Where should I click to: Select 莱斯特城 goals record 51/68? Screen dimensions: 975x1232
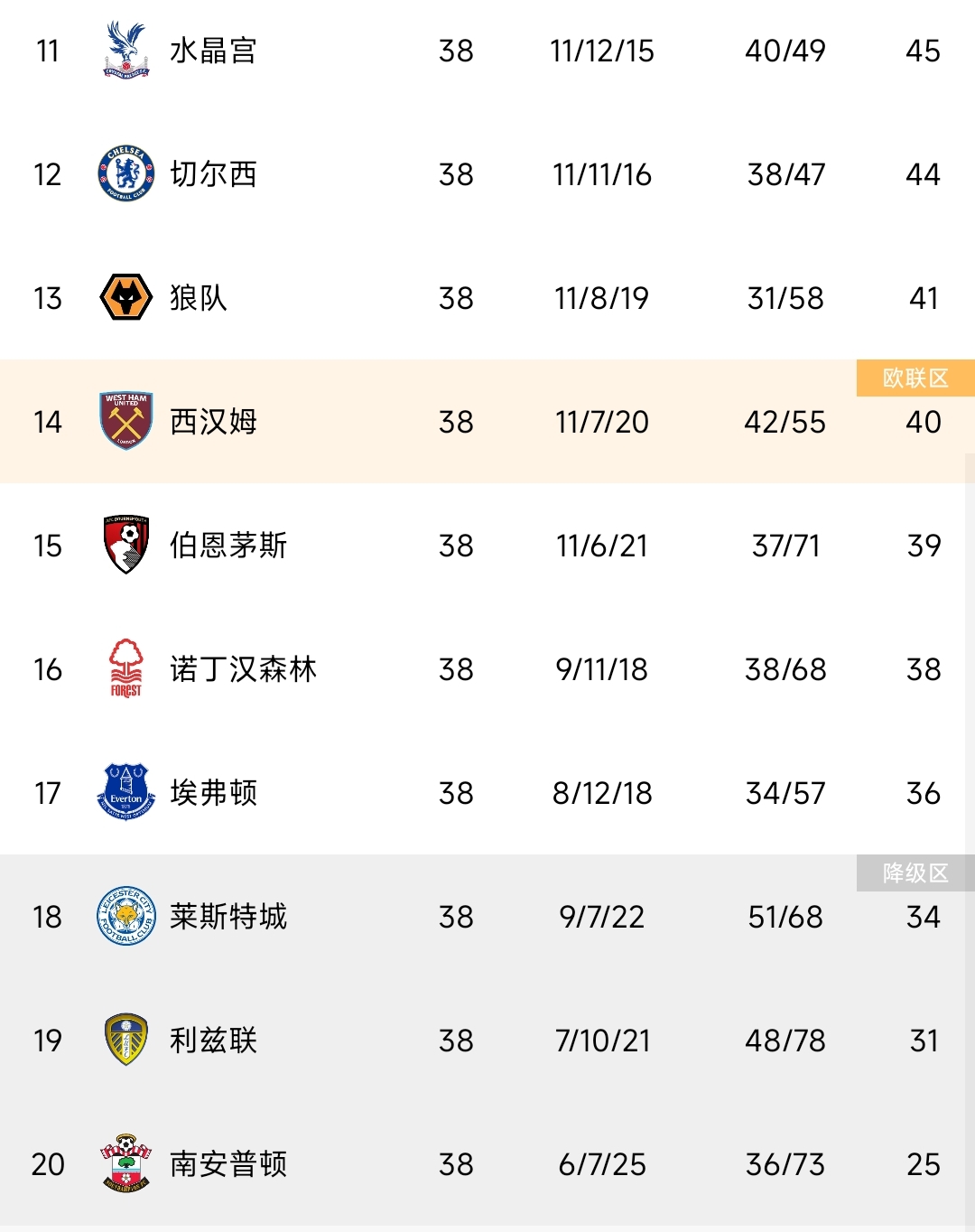pyautogui.click(x=785, y=917)
